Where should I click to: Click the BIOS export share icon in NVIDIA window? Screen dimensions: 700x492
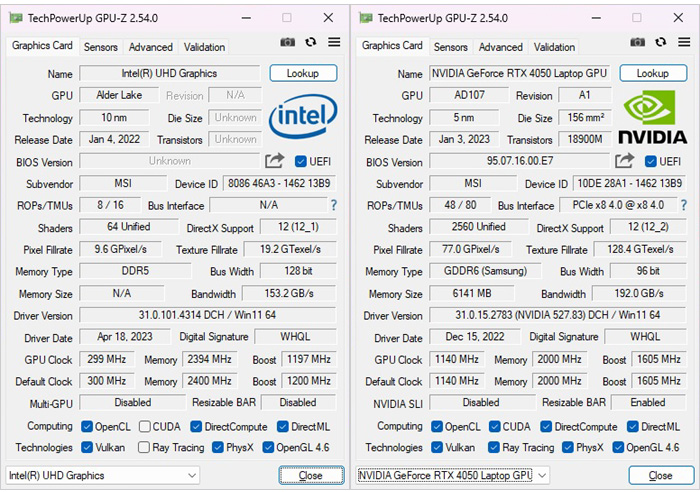[x=625, y=161]
